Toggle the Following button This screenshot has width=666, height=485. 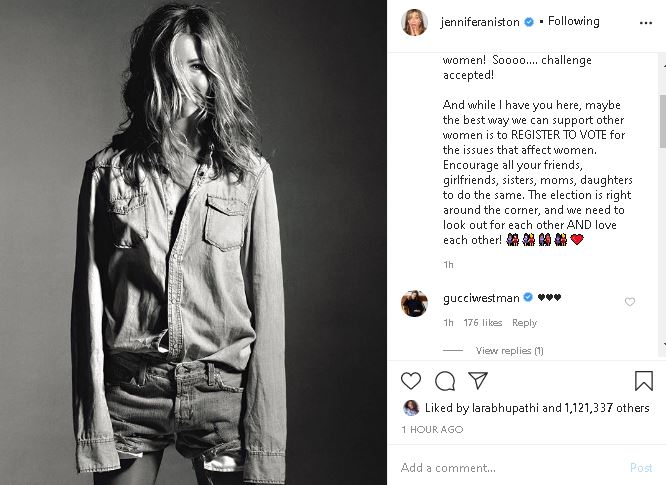[x=574, y=21]
